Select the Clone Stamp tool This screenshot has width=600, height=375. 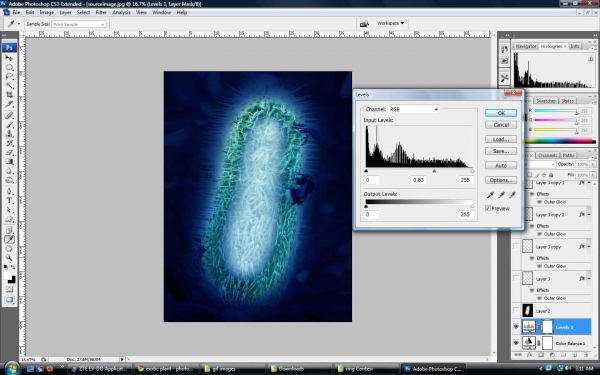9,134
